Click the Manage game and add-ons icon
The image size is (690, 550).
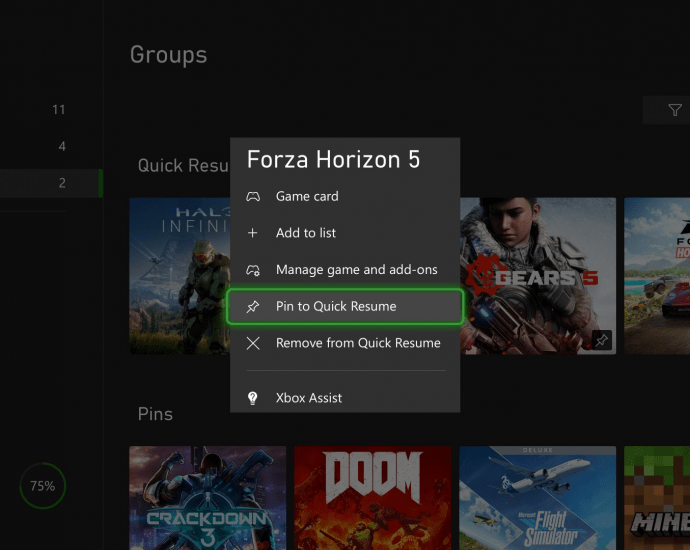(x=253, y=270)
